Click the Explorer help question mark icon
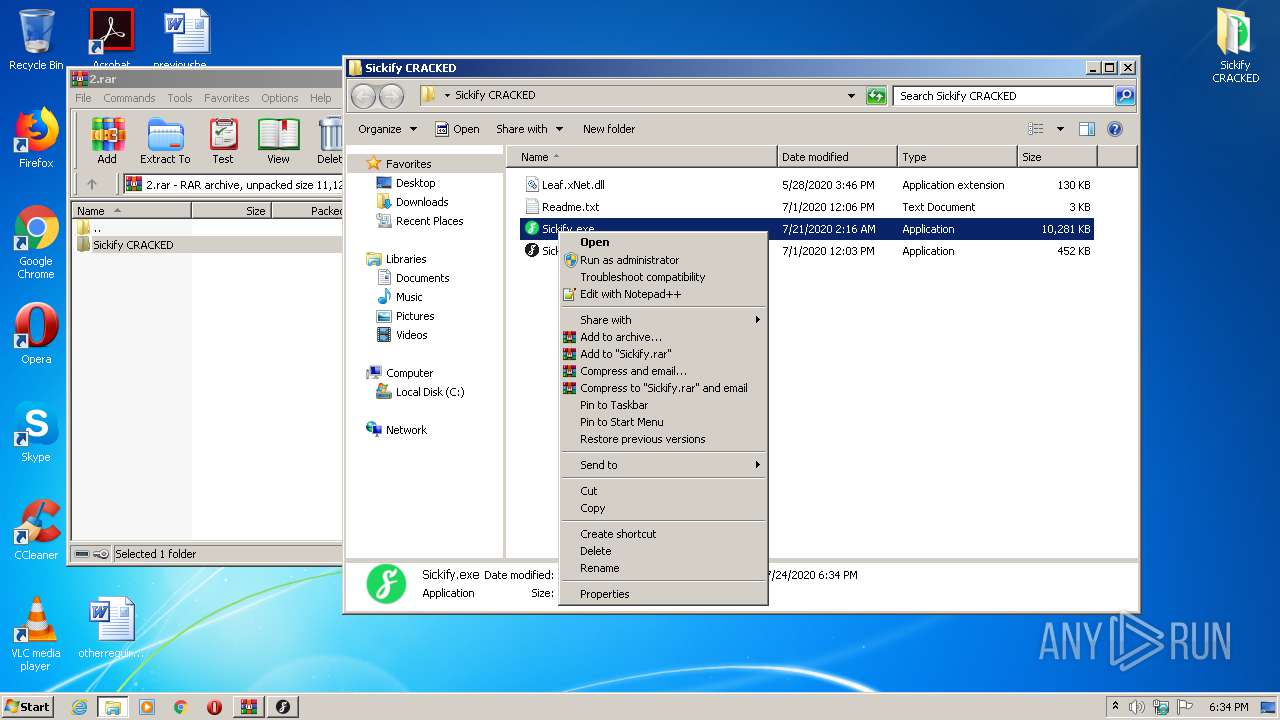Image resolution: width=1280 pixels, height=720 pixels. [x=1115, y=129]
